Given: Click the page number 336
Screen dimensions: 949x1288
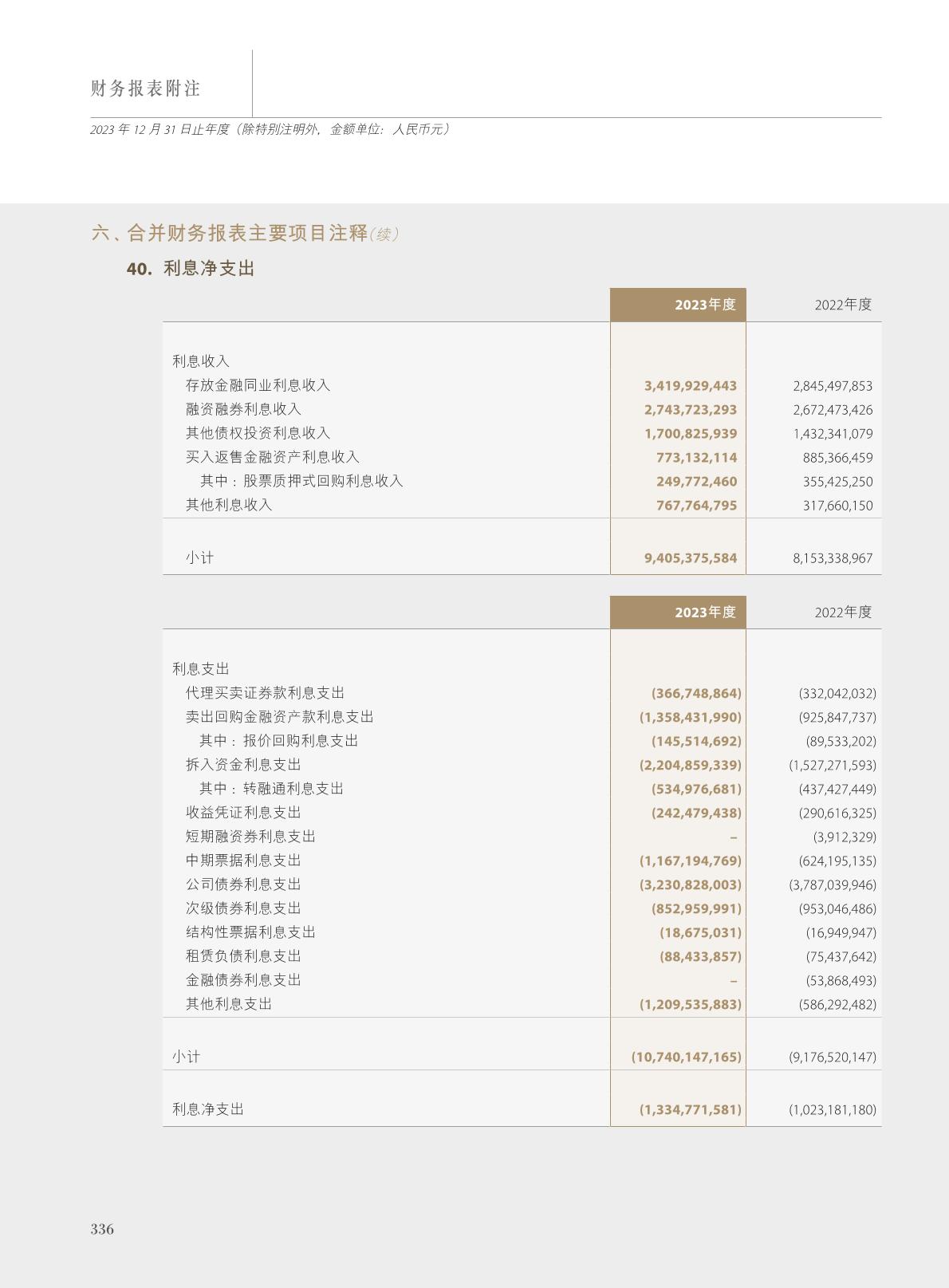Looking at the screenshot, I should point(102,1229).
